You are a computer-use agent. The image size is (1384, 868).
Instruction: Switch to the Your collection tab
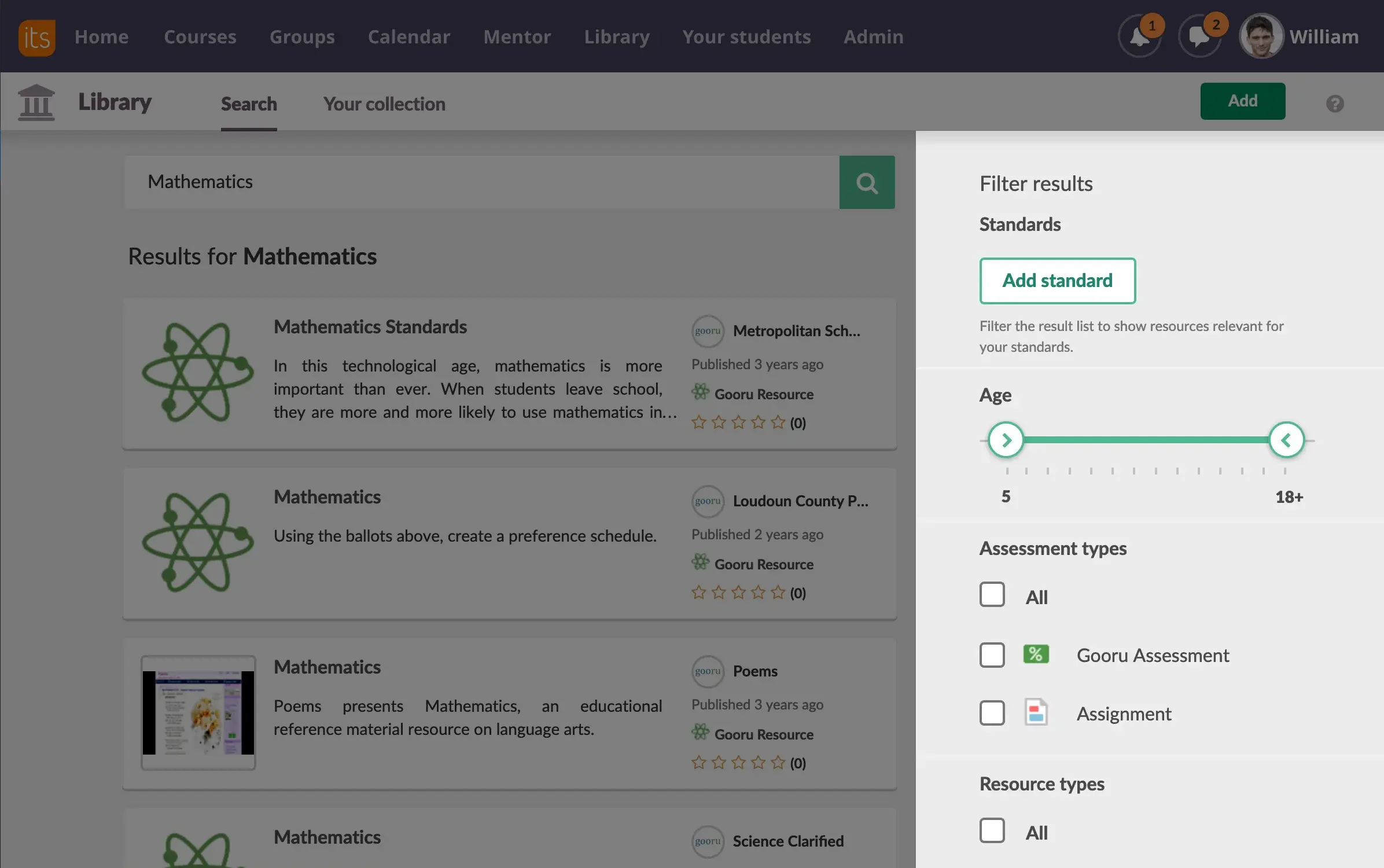click(384, 104)
